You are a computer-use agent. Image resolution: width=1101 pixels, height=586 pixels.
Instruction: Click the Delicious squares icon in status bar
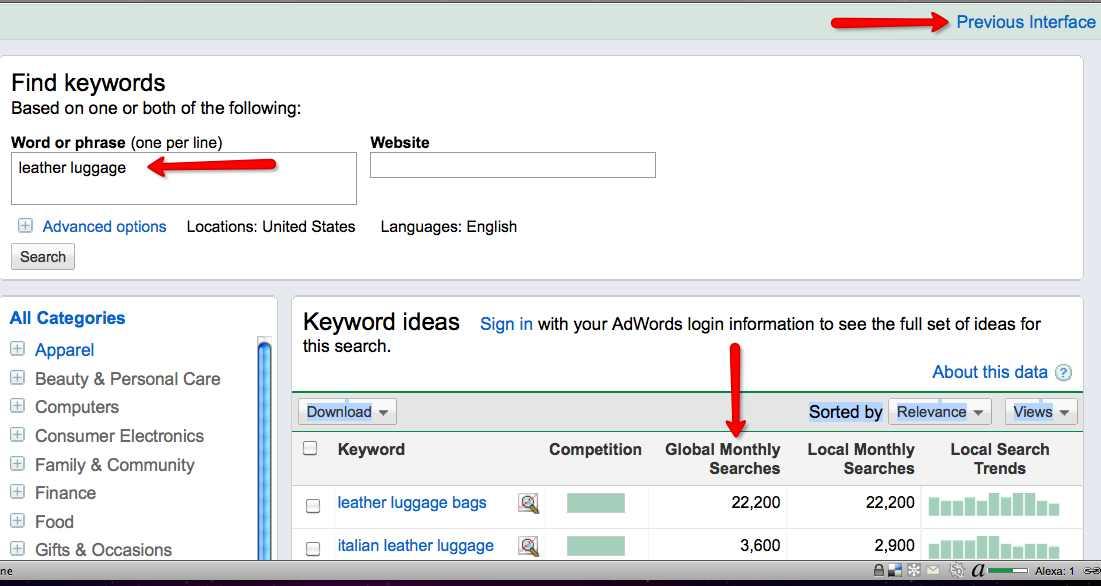[896, 571]
